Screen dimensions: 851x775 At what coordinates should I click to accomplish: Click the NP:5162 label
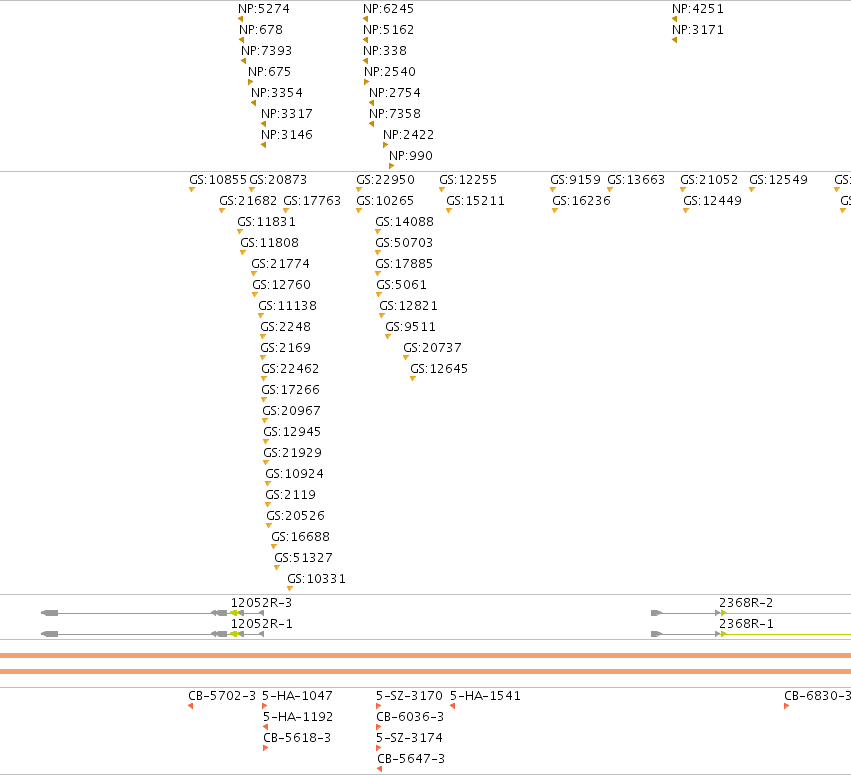pyautogui.click(x=389, y=30)
